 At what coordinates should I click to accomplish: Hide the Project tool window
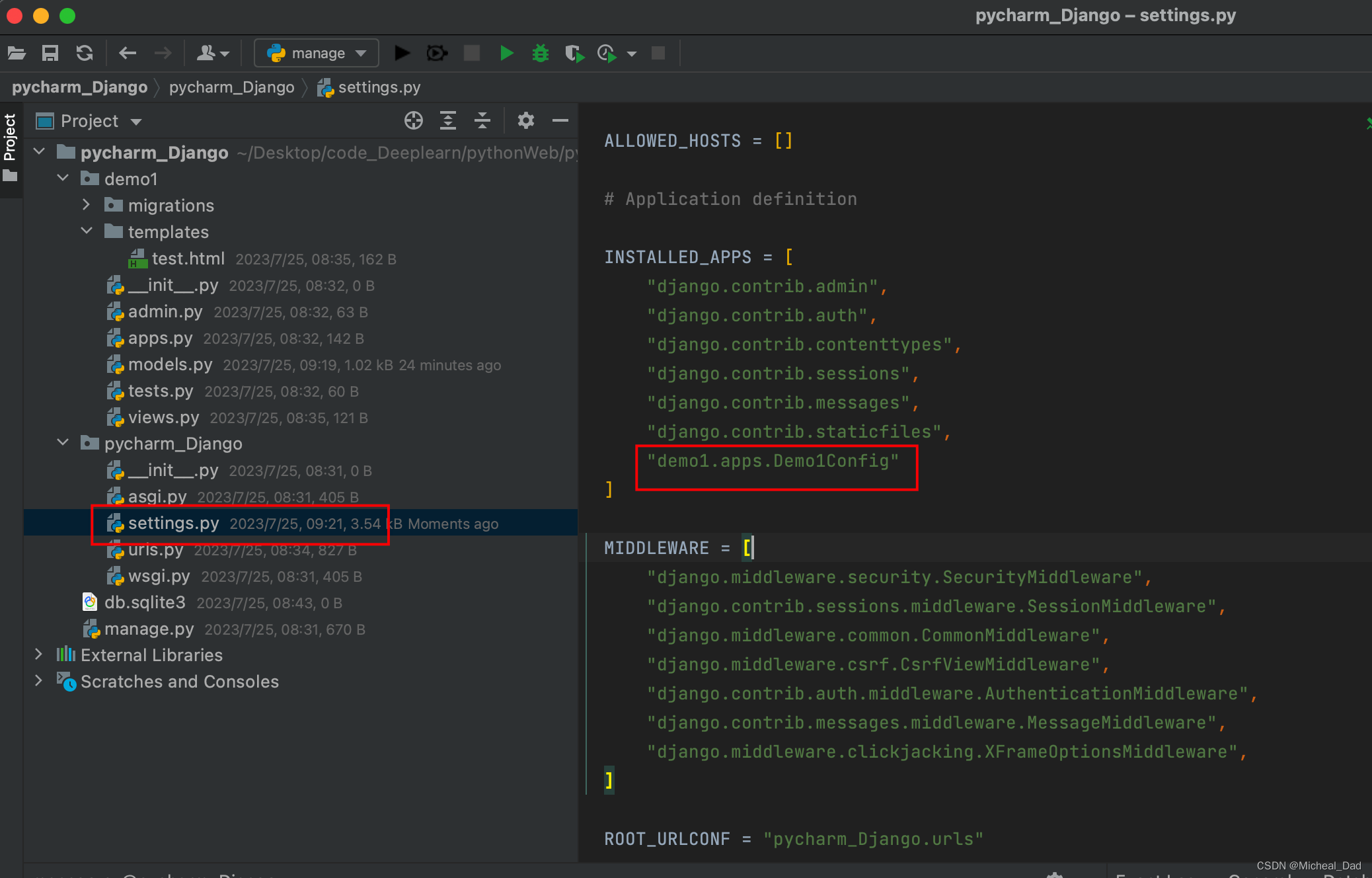560,121
